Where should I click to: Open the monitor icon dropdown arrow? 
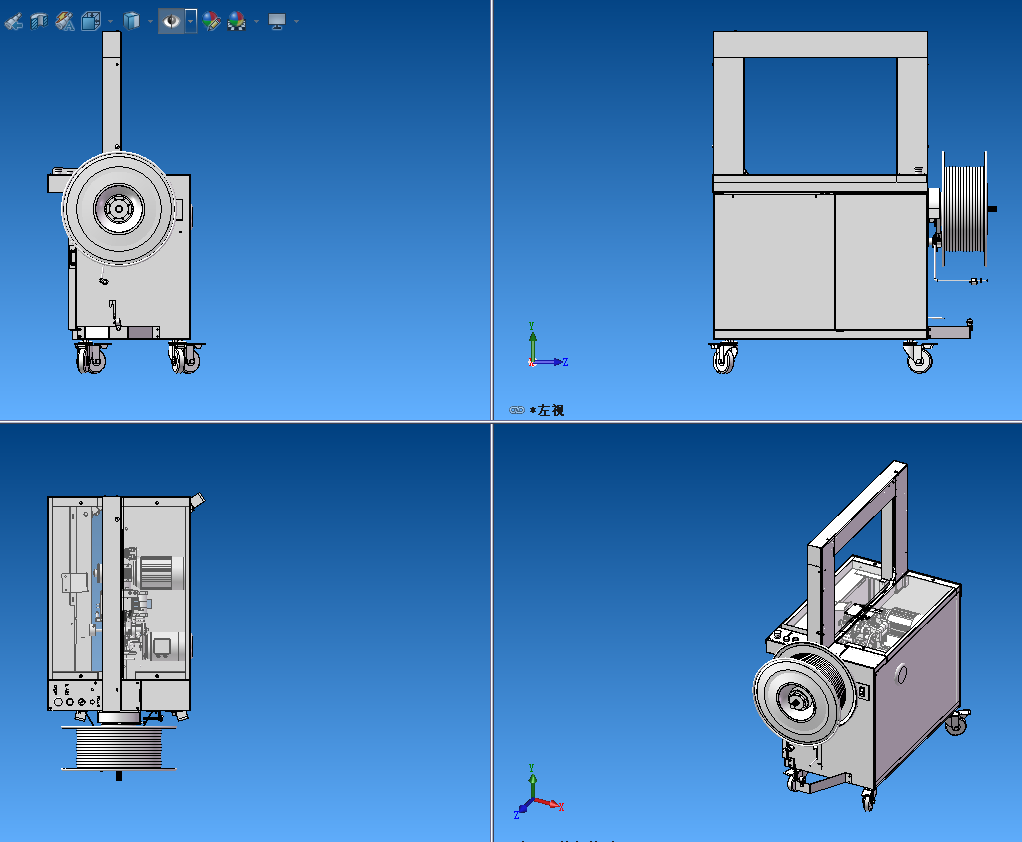pyautogui.click(x=294, y=21)
